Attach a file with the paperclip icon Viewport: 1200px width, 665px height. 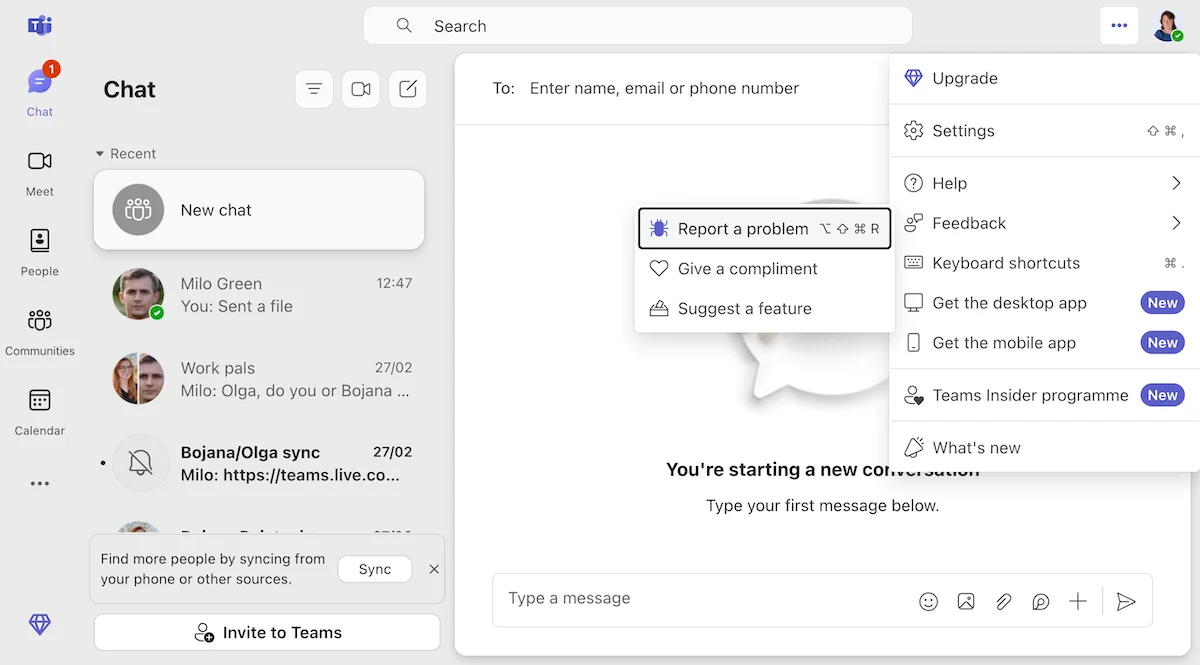(1003, 601)
